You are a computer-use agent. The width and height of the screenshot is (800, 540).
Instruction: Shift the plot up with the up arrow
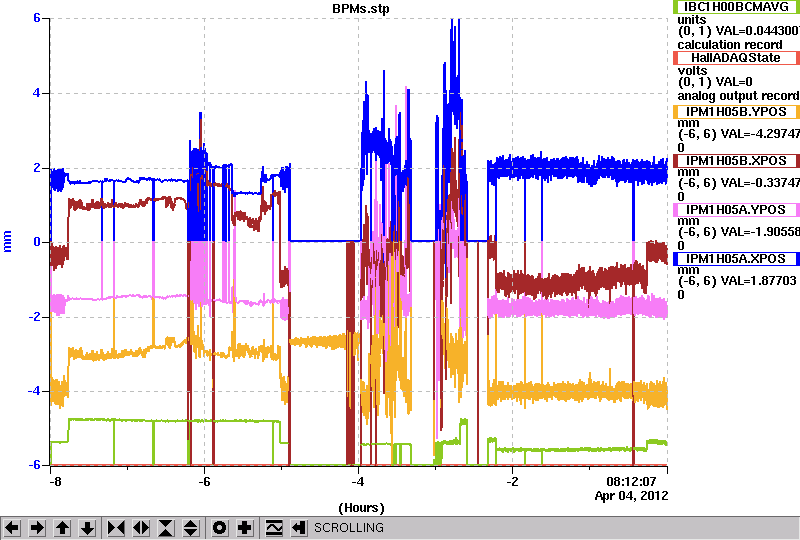click(62, 528)
